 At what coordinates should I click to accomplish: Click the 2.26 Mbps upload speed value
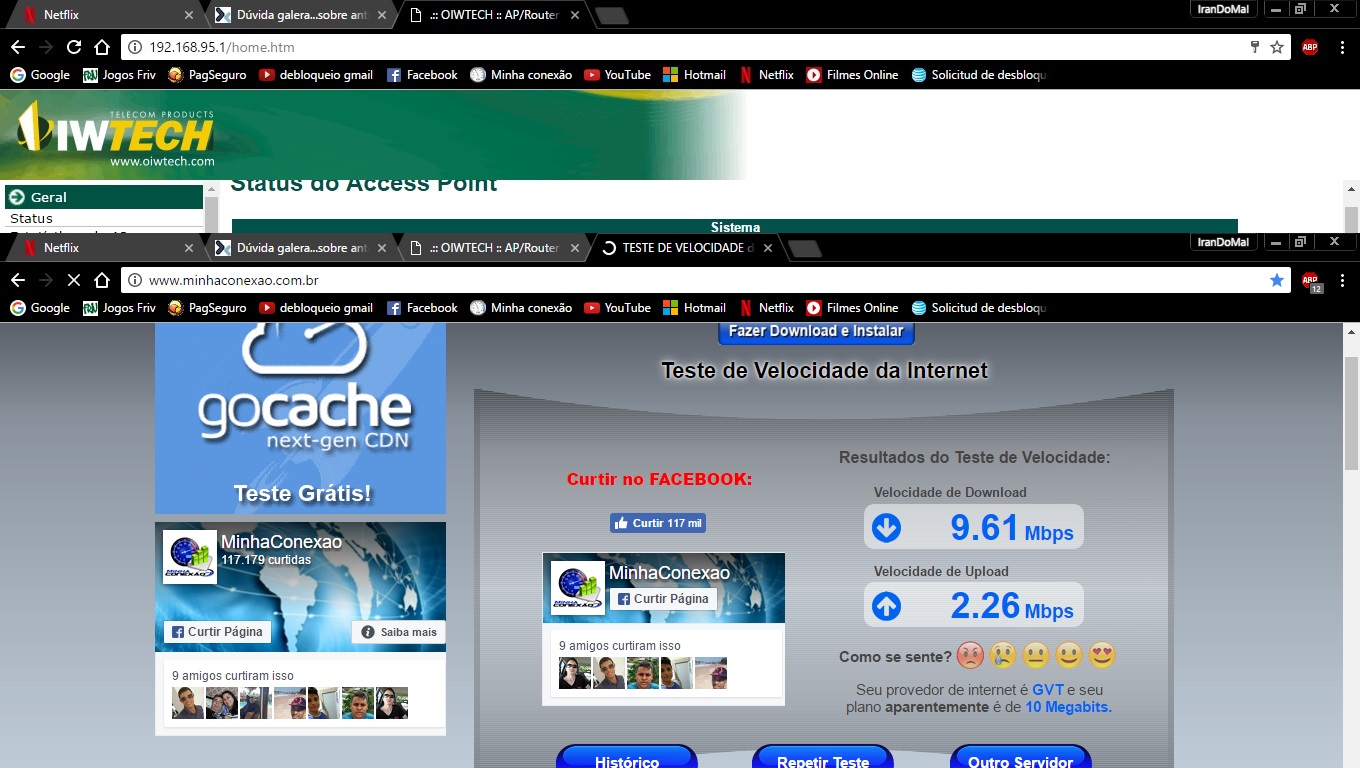[1011, 606]
